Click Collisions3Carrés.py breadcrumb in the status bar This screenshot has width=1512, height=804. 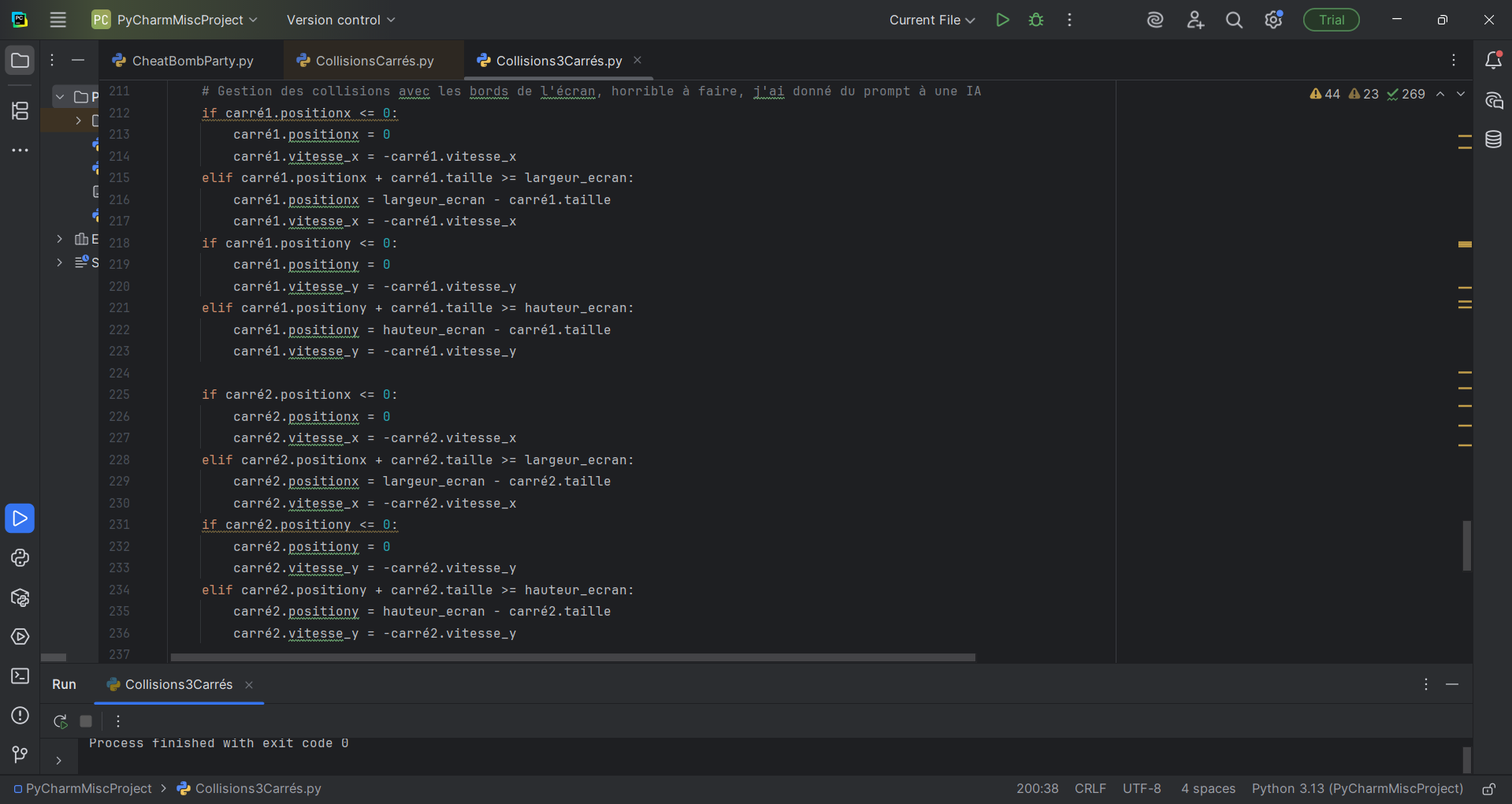pyautogui.click(x=249, y=788)
